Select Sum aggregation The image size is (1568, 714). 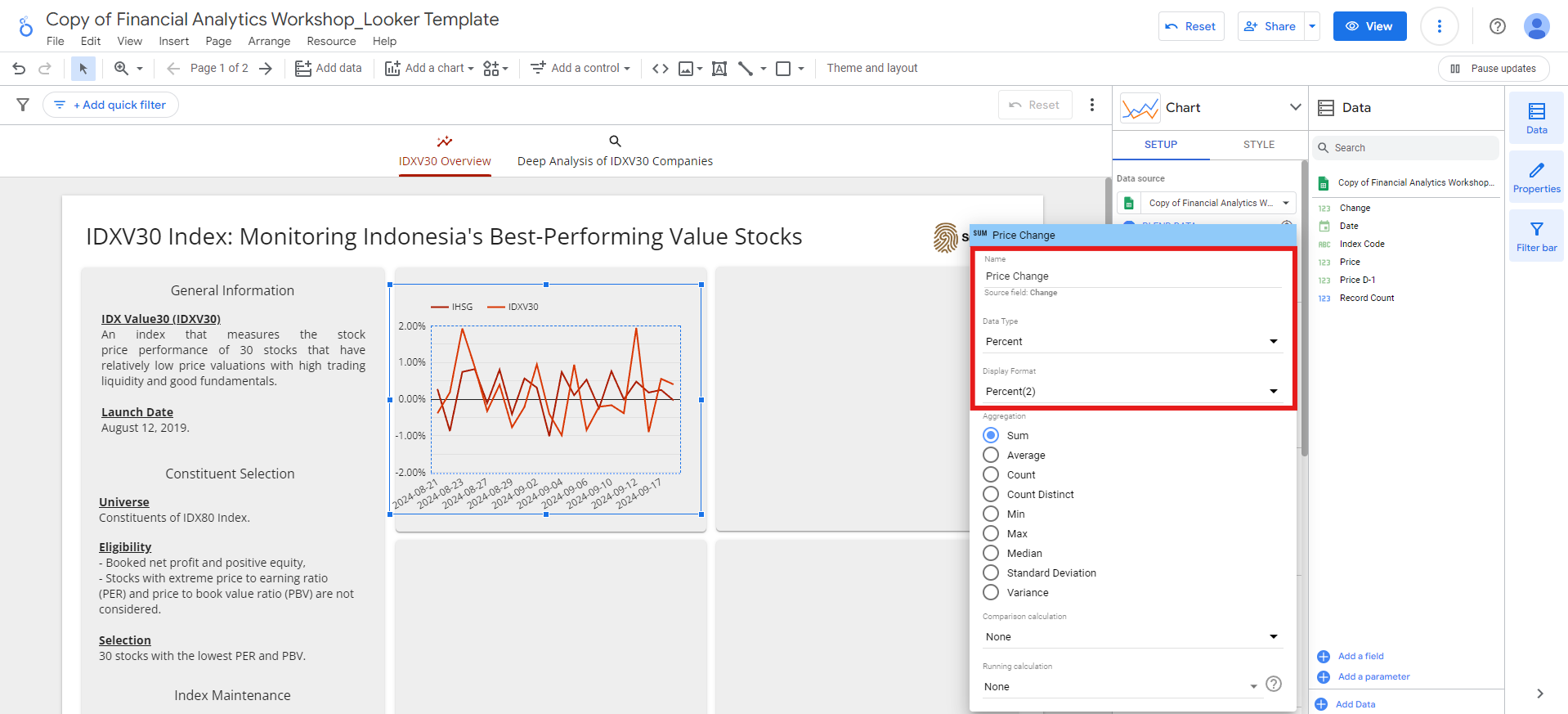point(991,435)
